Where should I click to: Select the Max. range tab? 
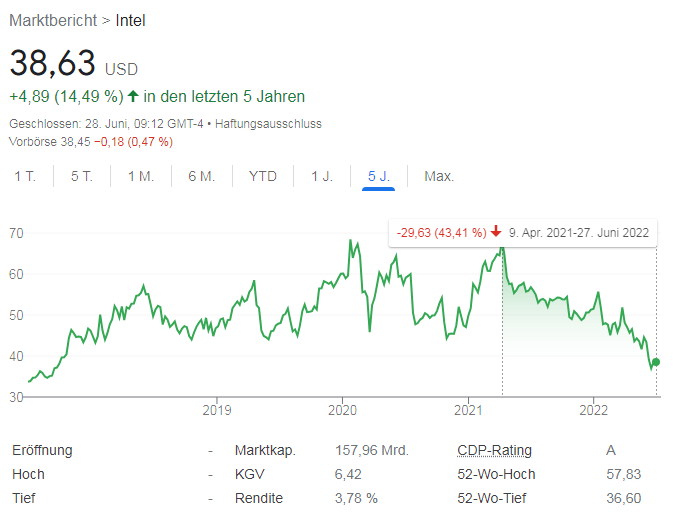439,176
